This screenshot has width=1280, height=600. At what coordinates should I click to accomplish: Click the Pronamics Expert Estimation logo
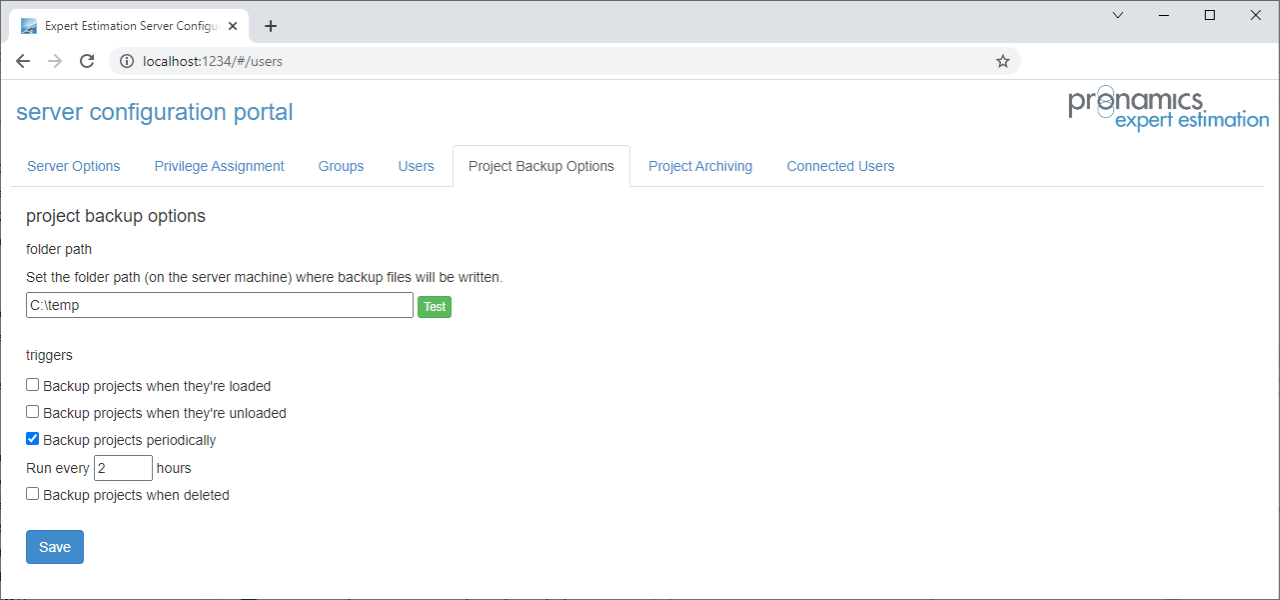[1167, 109]
